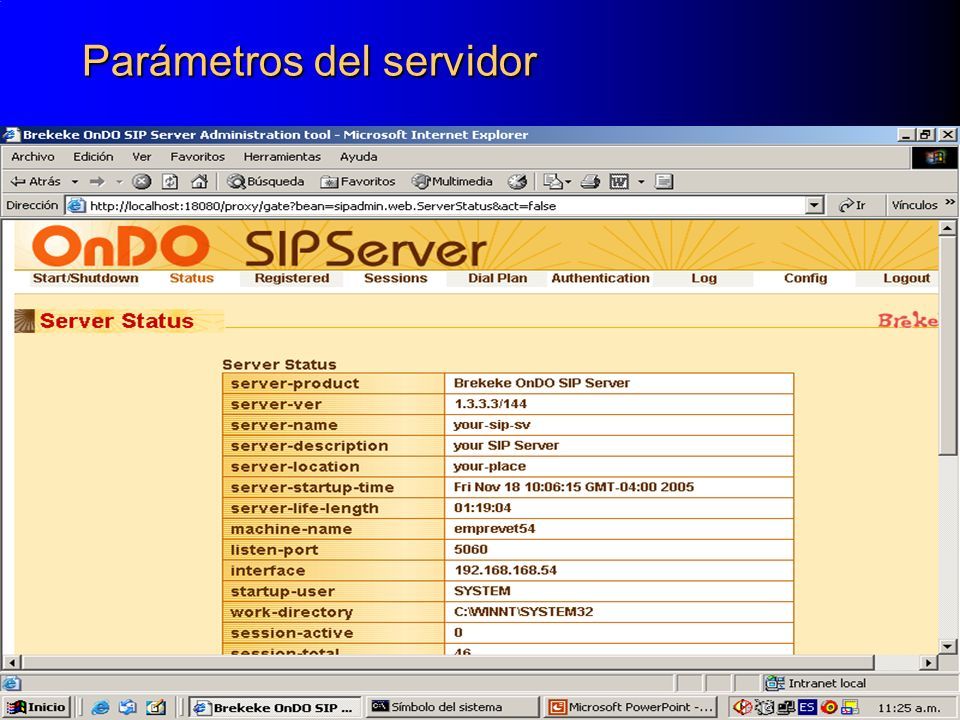Click the Brekeke logo link
The height and width of the screenshot is (720, 960).
[907, 320]
